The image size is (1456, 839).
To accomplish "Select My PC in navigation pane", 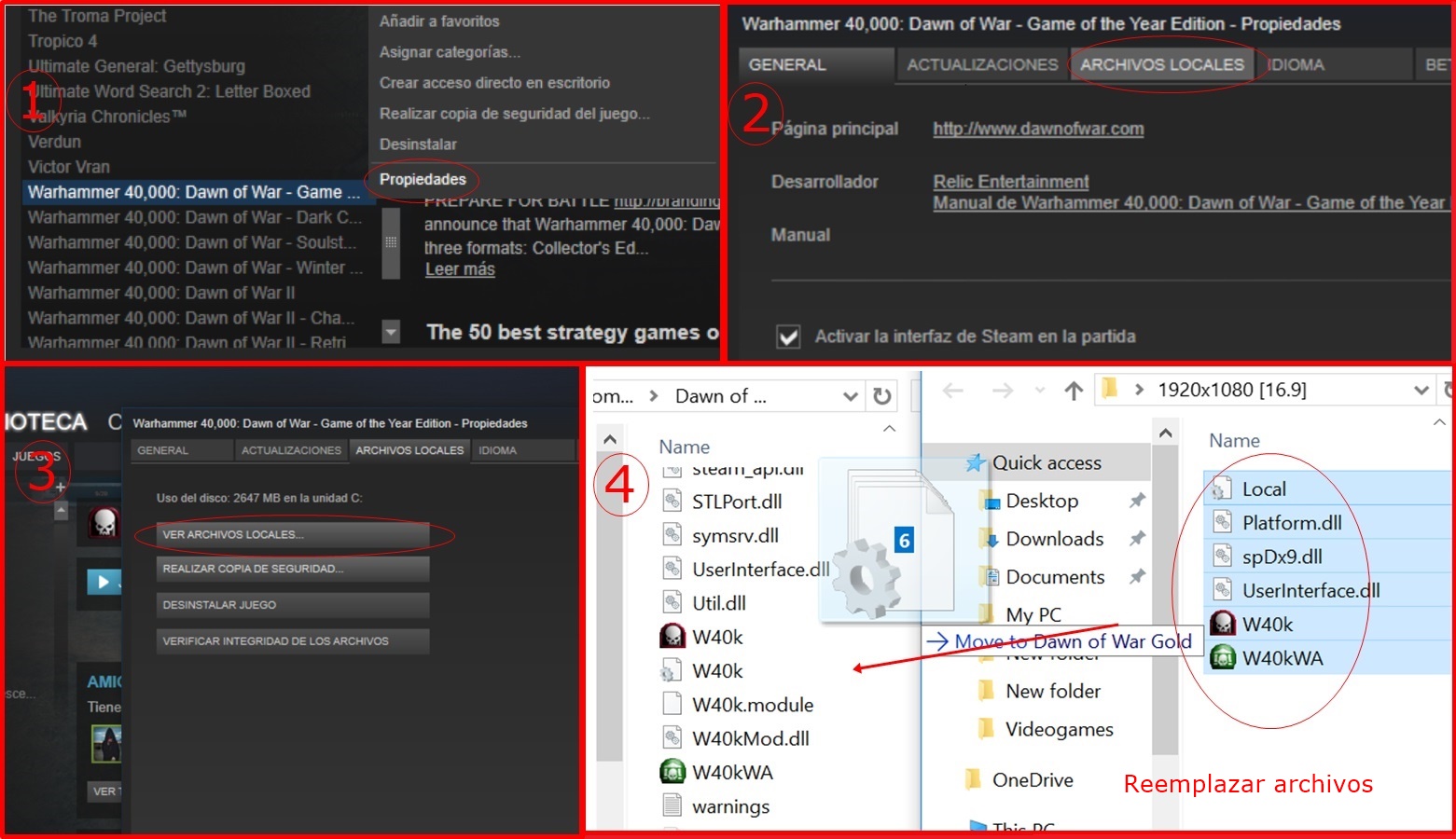I will pyautogui.click(x=1033, y=614).
